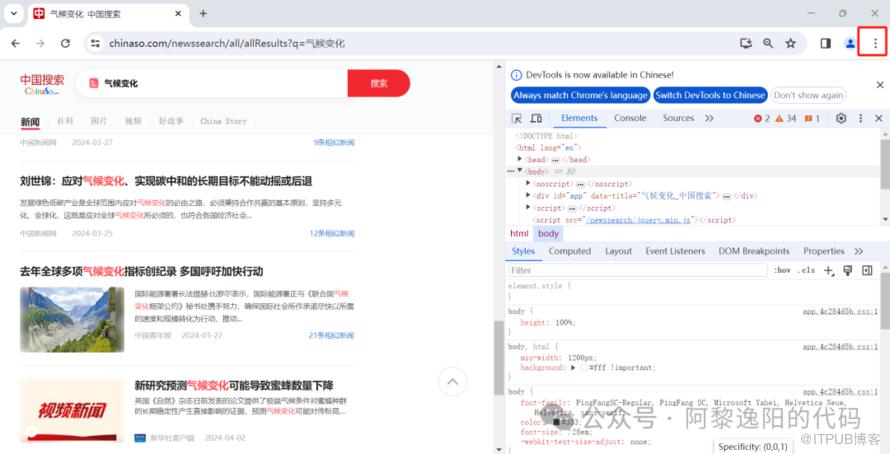Show the errors count indicator
This screenshot has height=454, width=890.
tap(762, 119)
